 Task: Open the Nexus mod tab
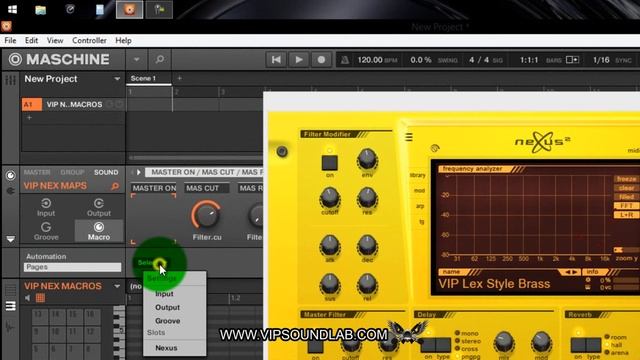coord(419,191)
